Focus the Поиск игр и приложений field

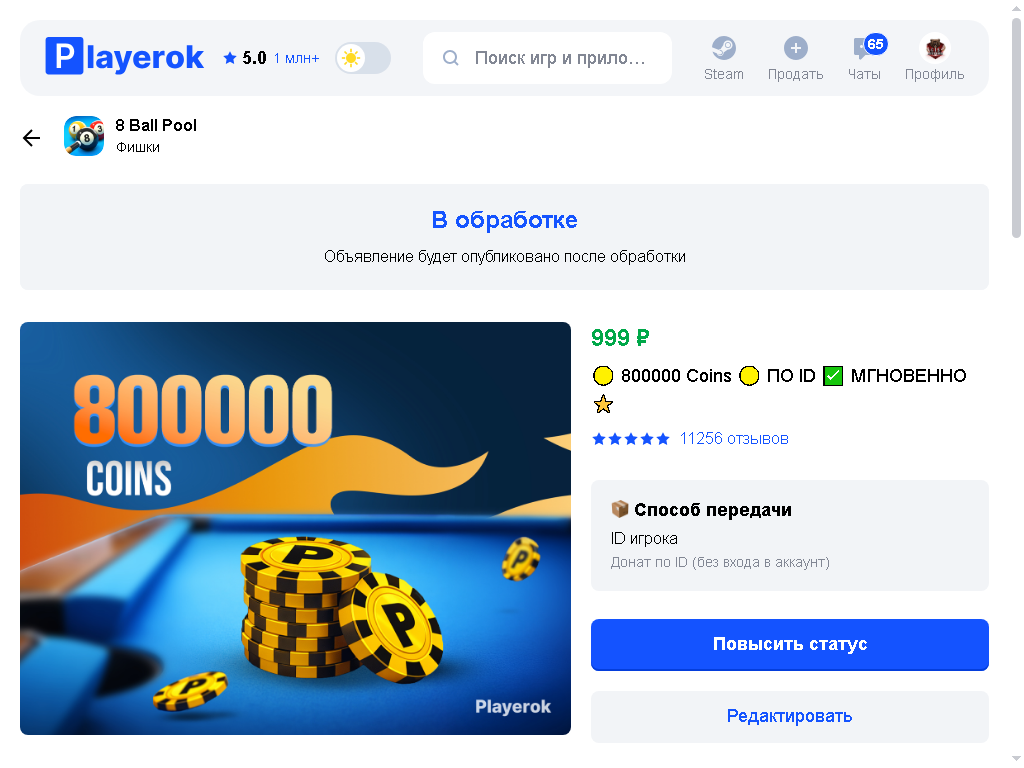[x=547, y=58]
